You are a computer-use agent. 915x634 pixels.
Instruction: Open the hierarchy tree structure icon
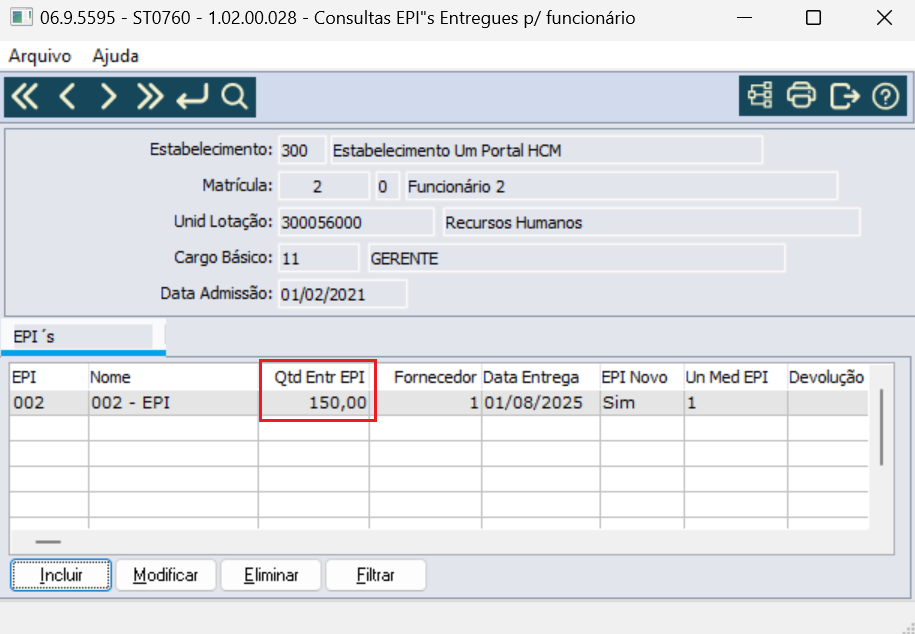760,95
